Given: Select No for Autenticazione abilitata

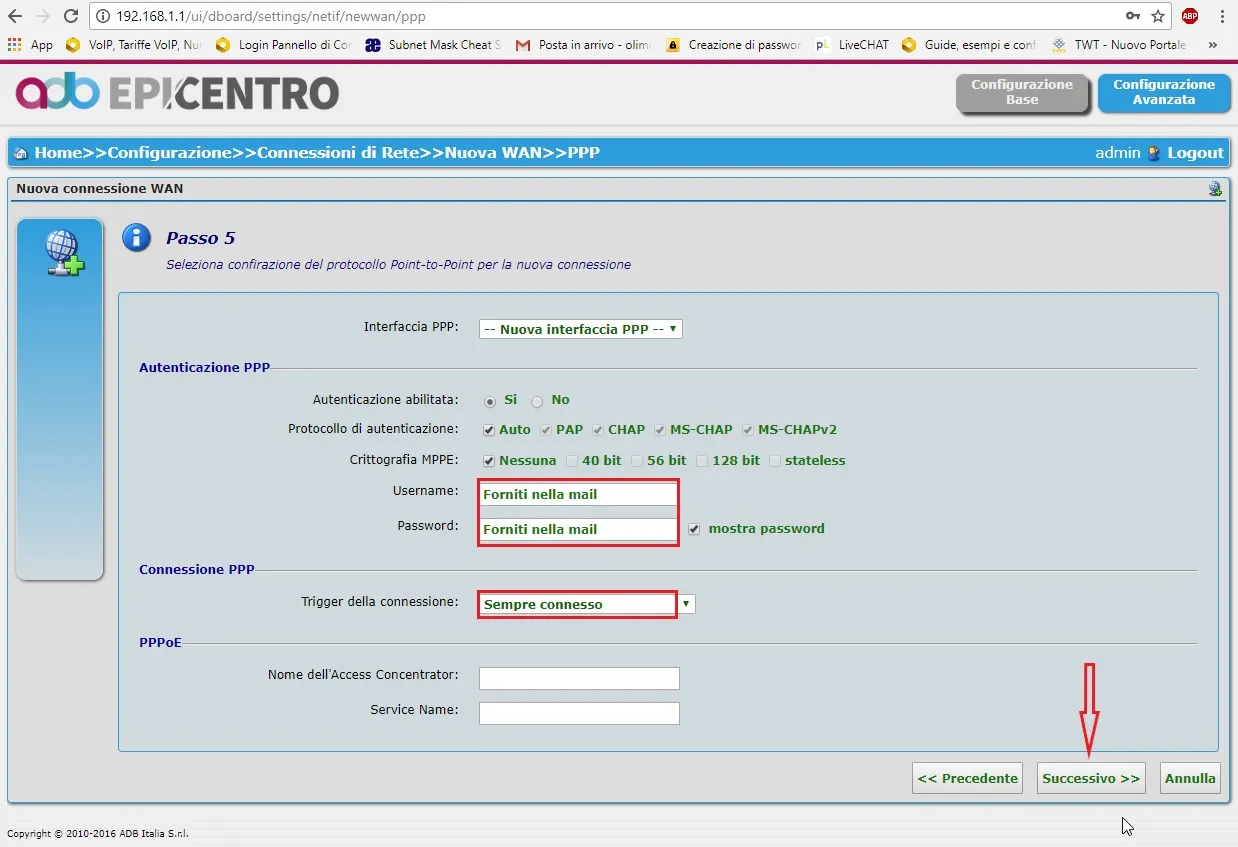Looking at the screenshot, I should pyautogui.click(x=537, y=401).
